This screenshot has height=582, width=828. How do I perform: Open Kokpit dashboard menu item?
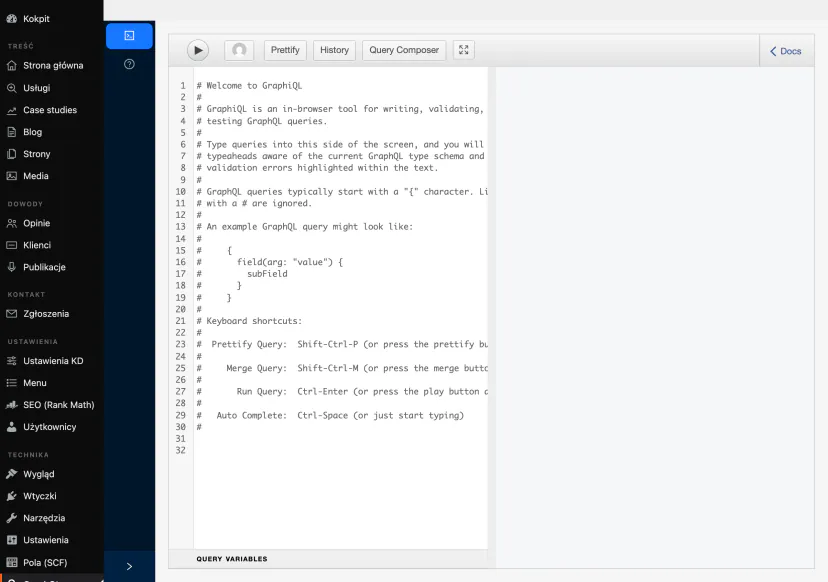tap(52, 18)
